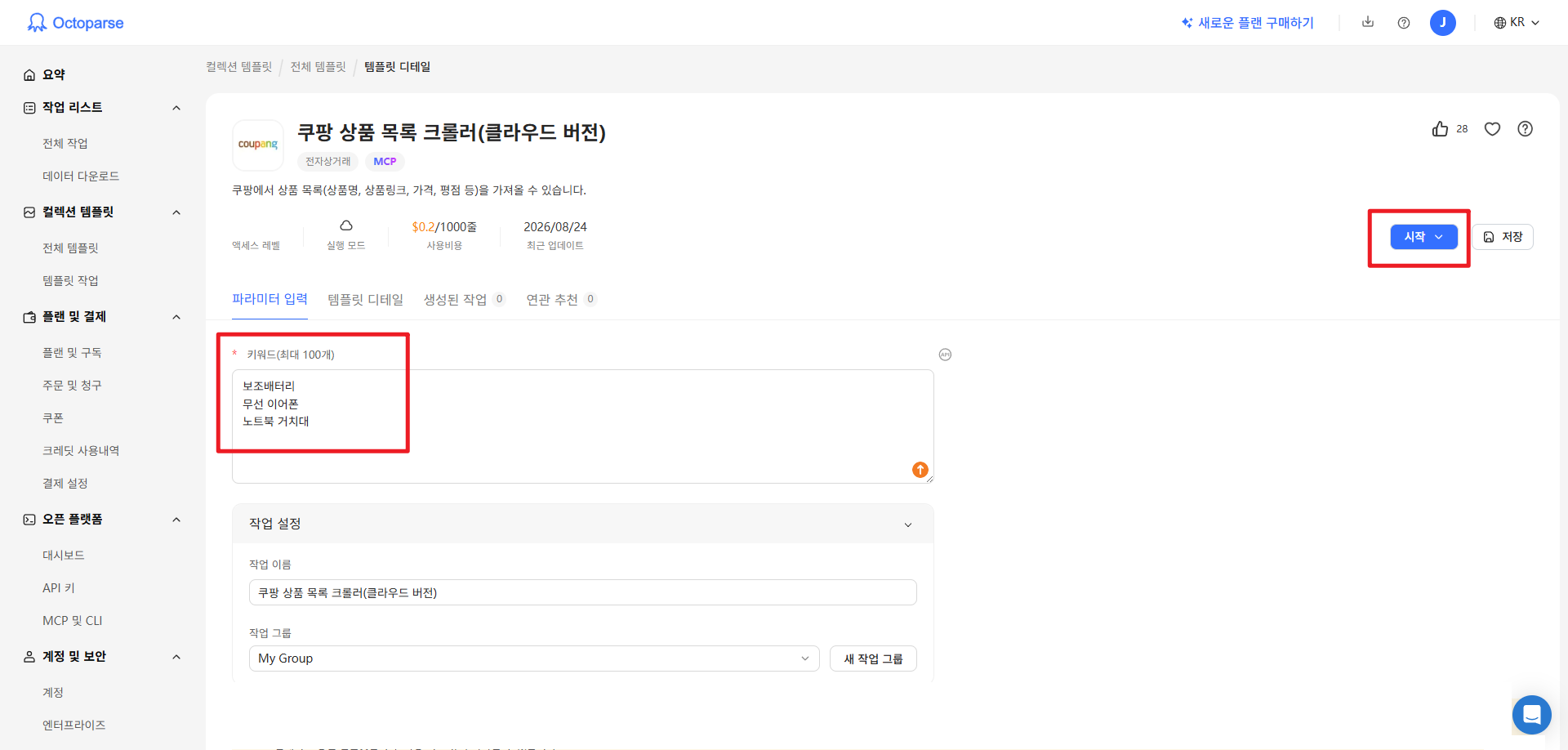Open 대시보드 in sidebar

[x=64, y=556]
